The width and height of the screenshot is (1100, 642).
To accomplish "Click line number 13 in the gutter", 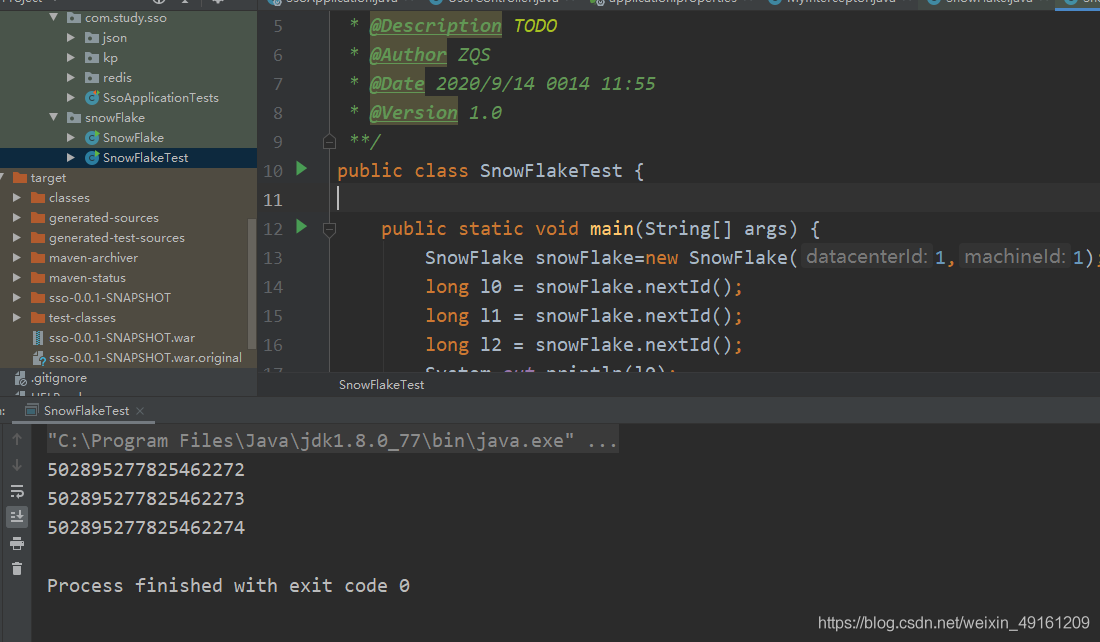I will point(273,258).
